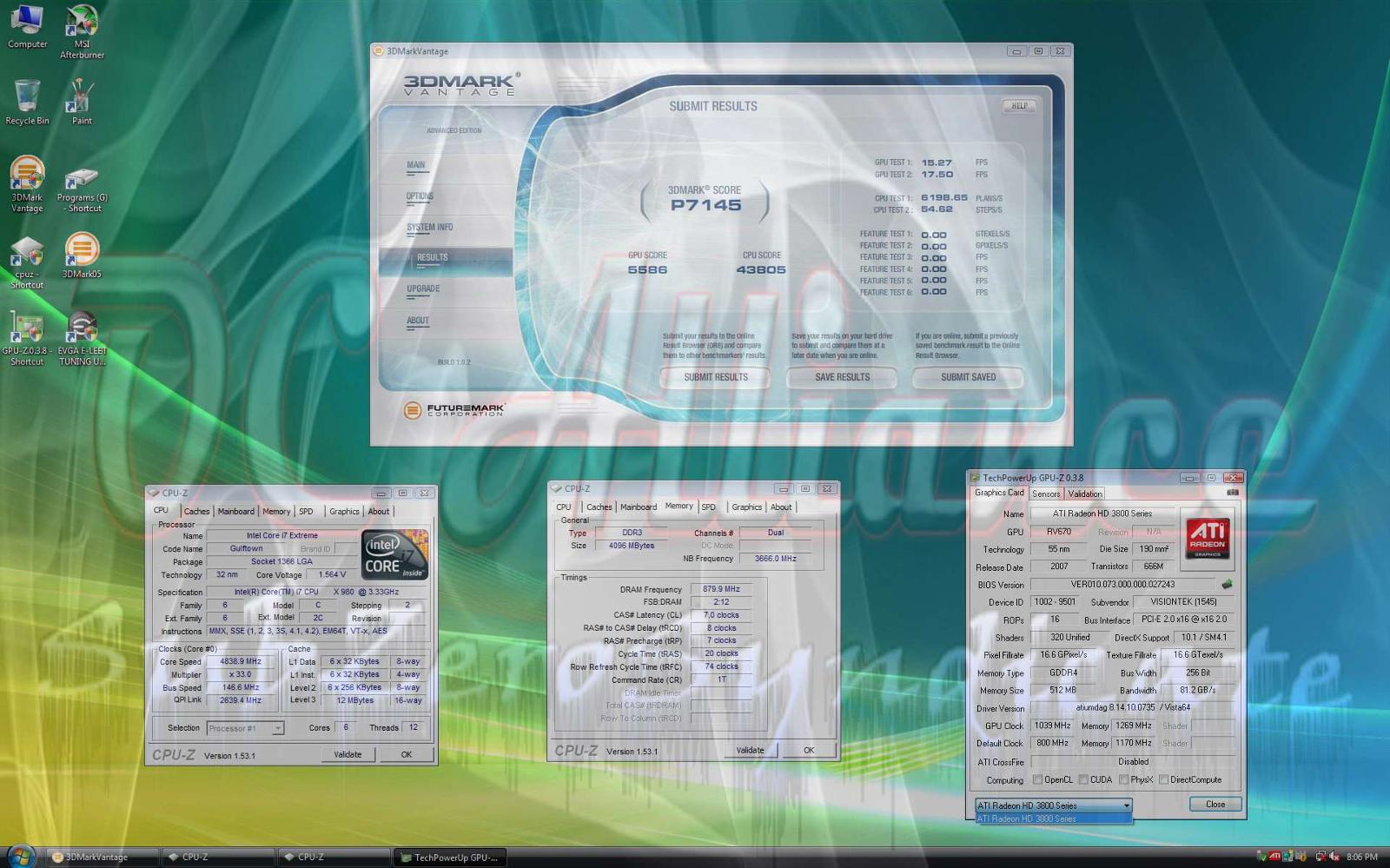The width and height of the screenshot is (1390, 868).
Task: Open ABOUT in the 3DMark Vantage sidebar
Action: 418,321
